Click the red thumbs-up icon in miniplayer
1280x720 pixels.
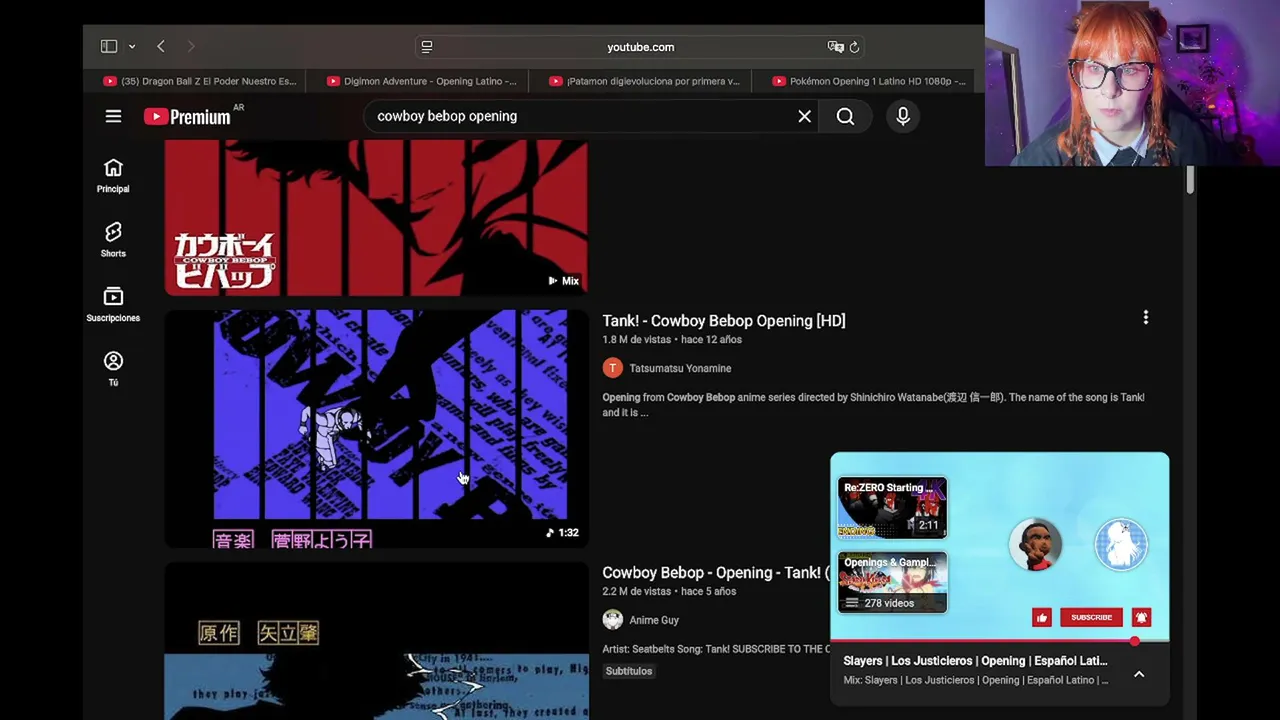(x=1042, y=618)
